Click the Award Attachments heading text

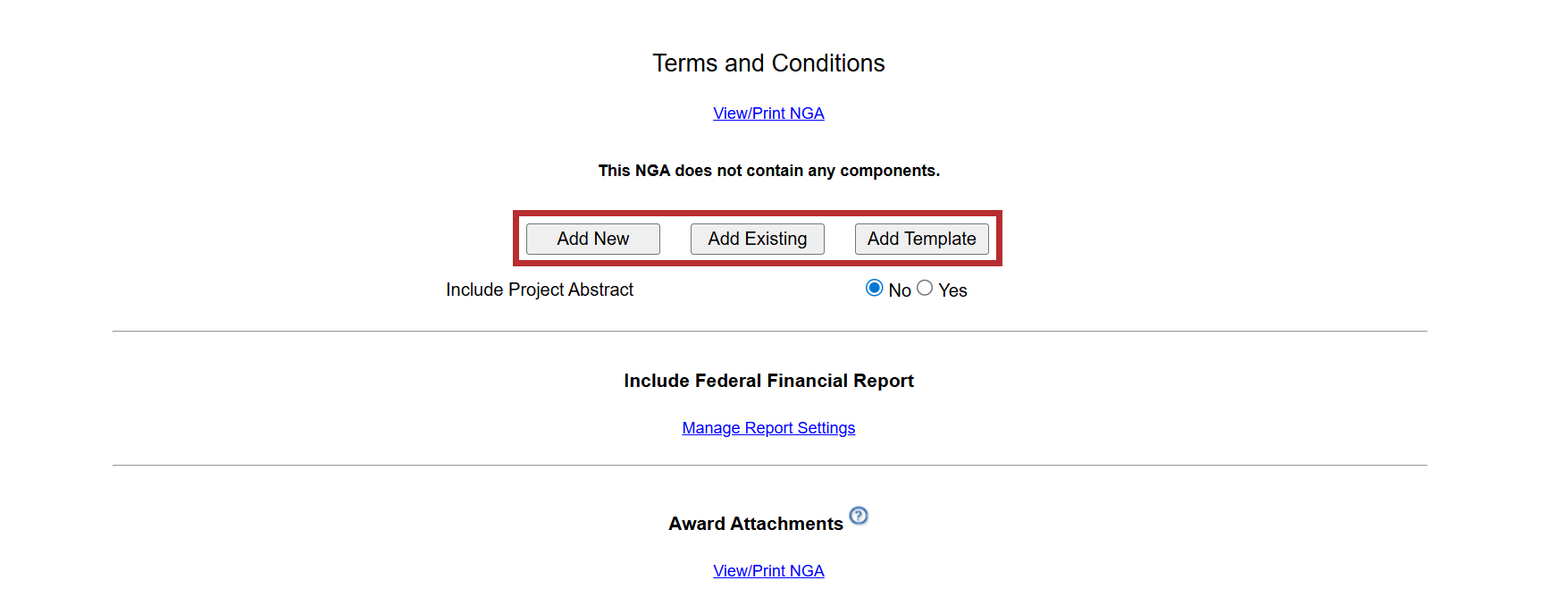point(756,524)
